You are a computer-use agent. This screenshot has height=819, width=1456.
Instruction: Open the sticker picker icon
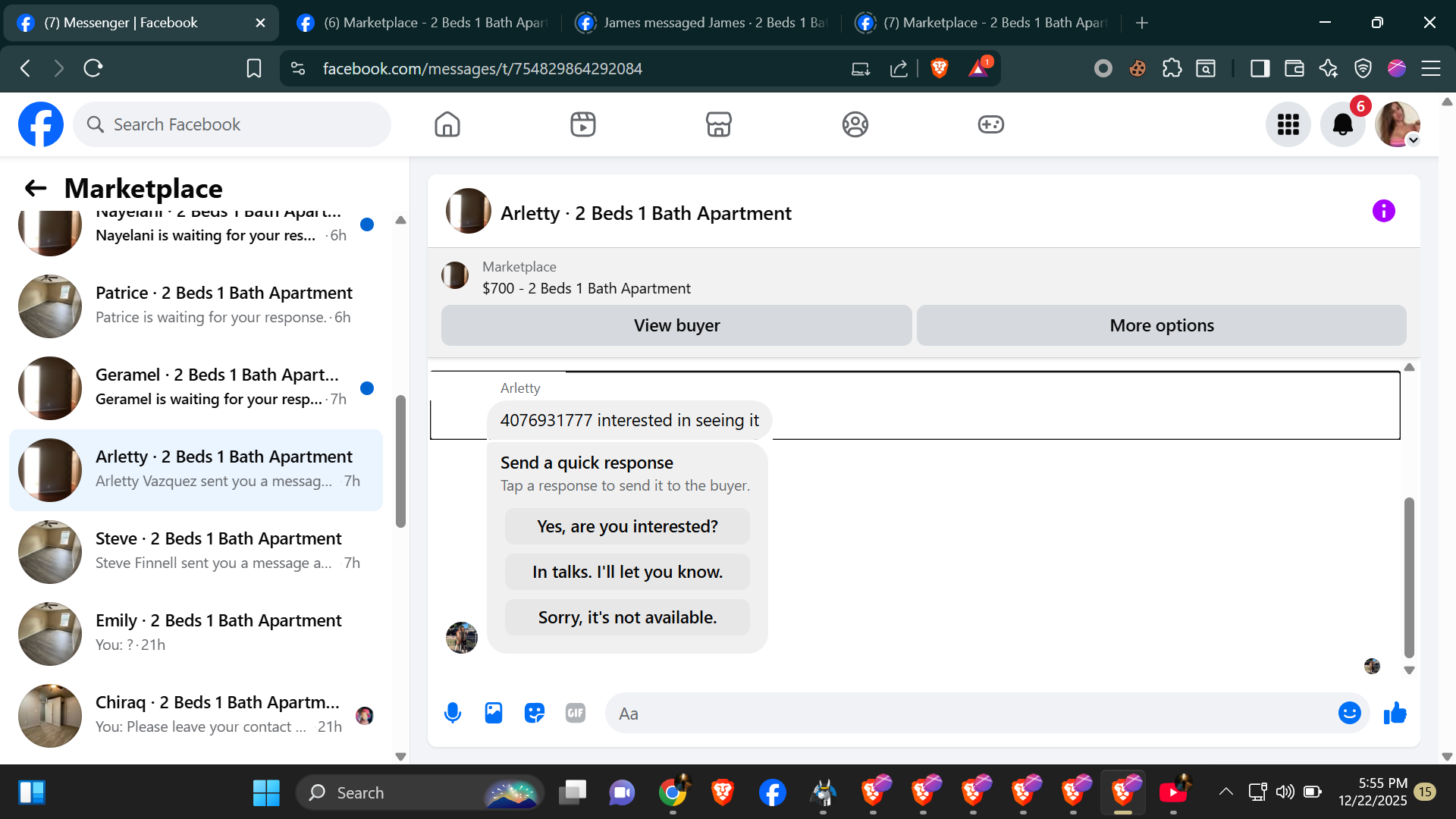click(535, 713)
